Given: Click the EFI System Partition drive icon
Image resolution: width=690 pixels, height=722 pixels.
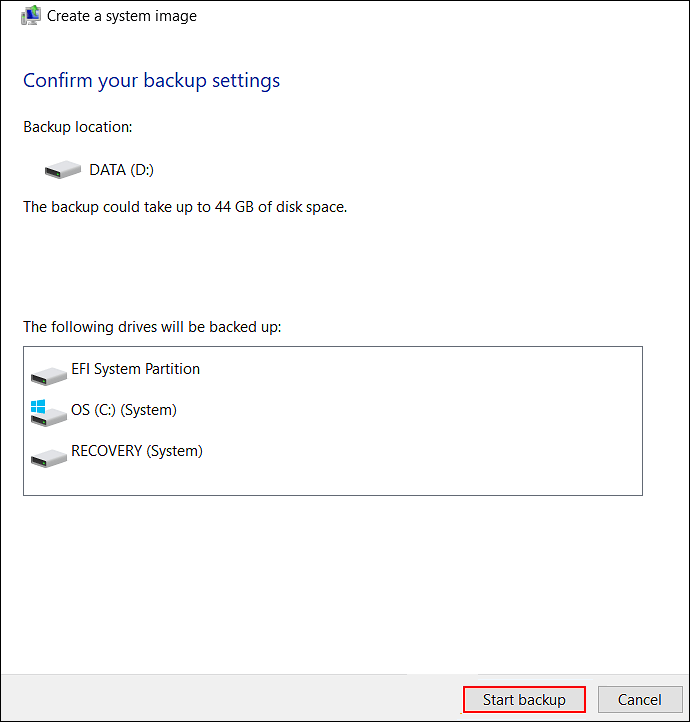Looking at the screenshot, I should [x=48, y=374].
